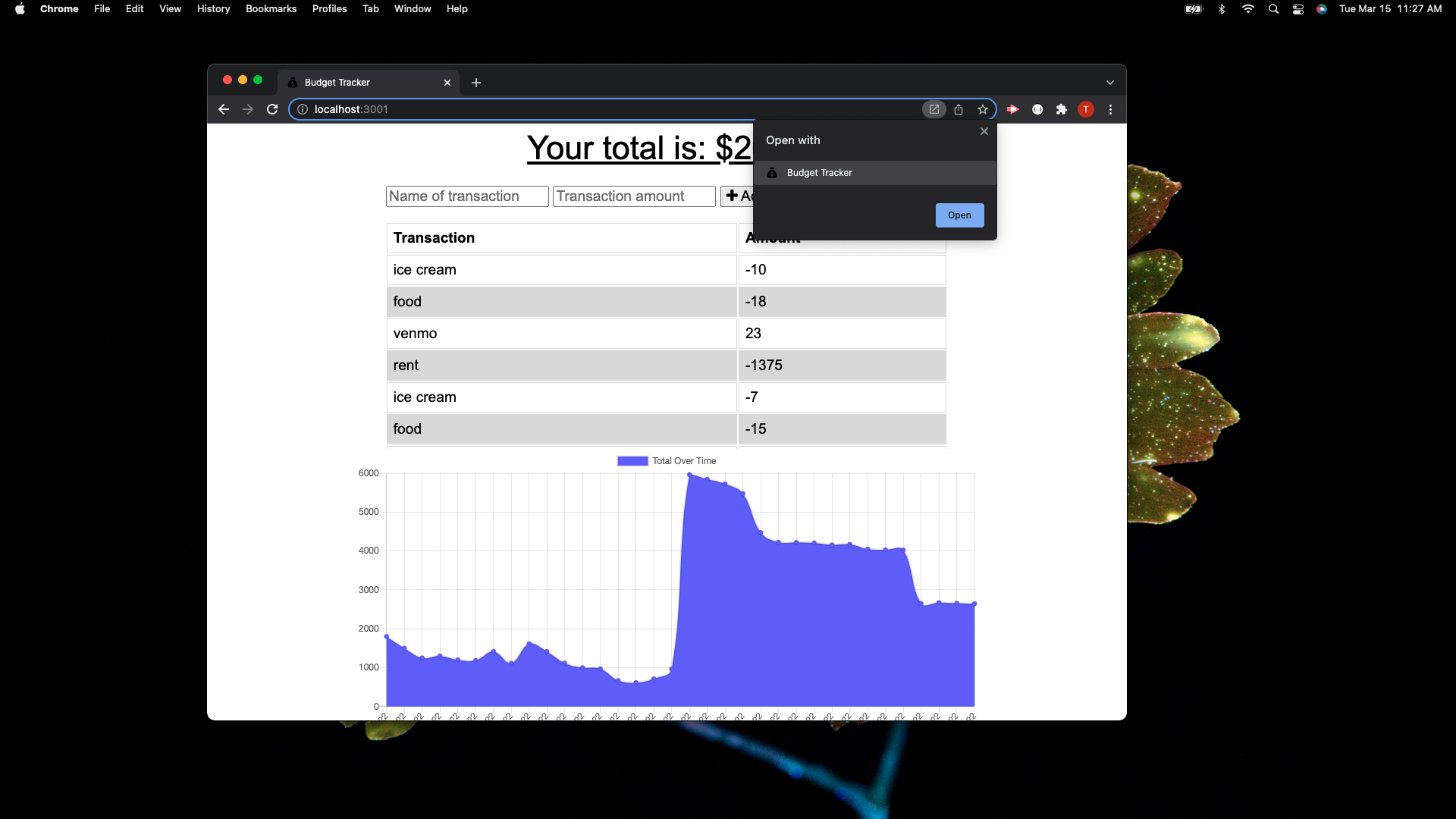Click the Open button in the dialog
Image resolution: width=1456 pixels, height=819 pixels.
[959, 215]
